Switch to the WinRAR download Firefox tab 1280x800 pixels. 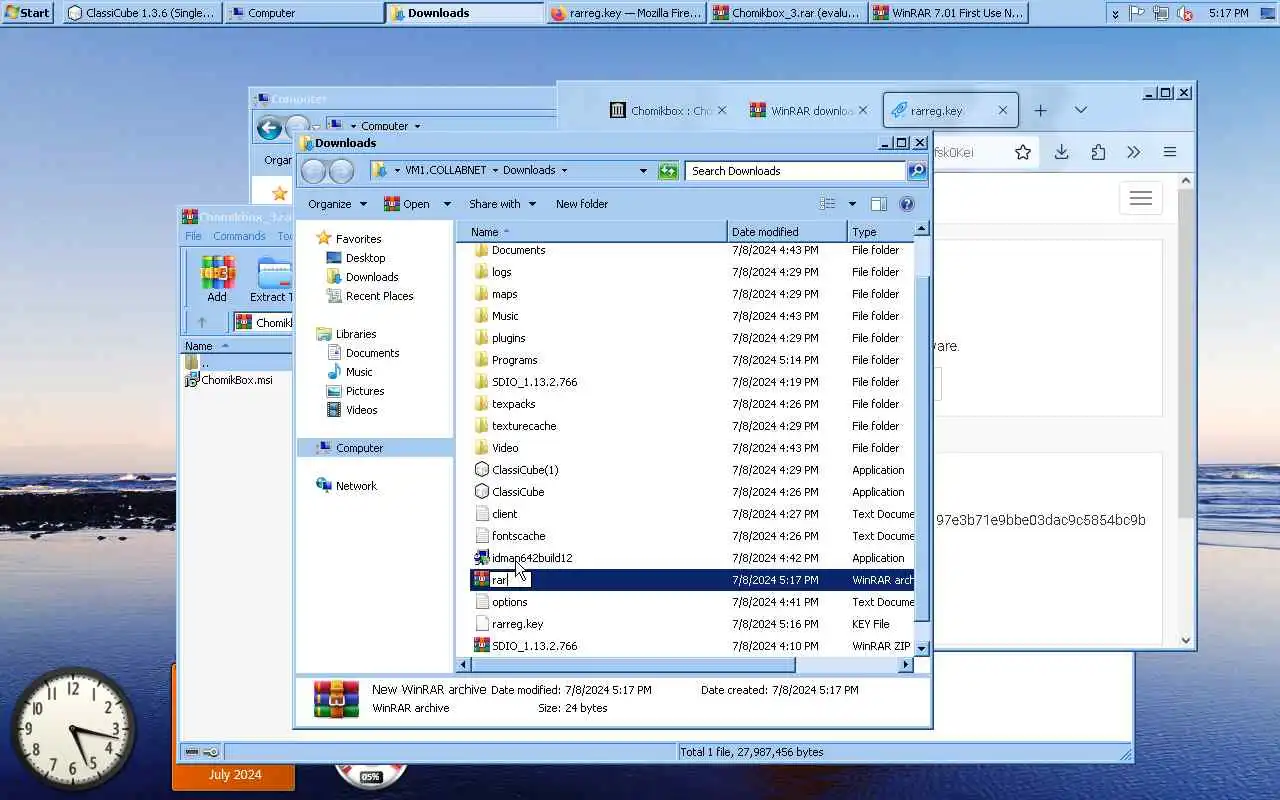click(810, 110)
